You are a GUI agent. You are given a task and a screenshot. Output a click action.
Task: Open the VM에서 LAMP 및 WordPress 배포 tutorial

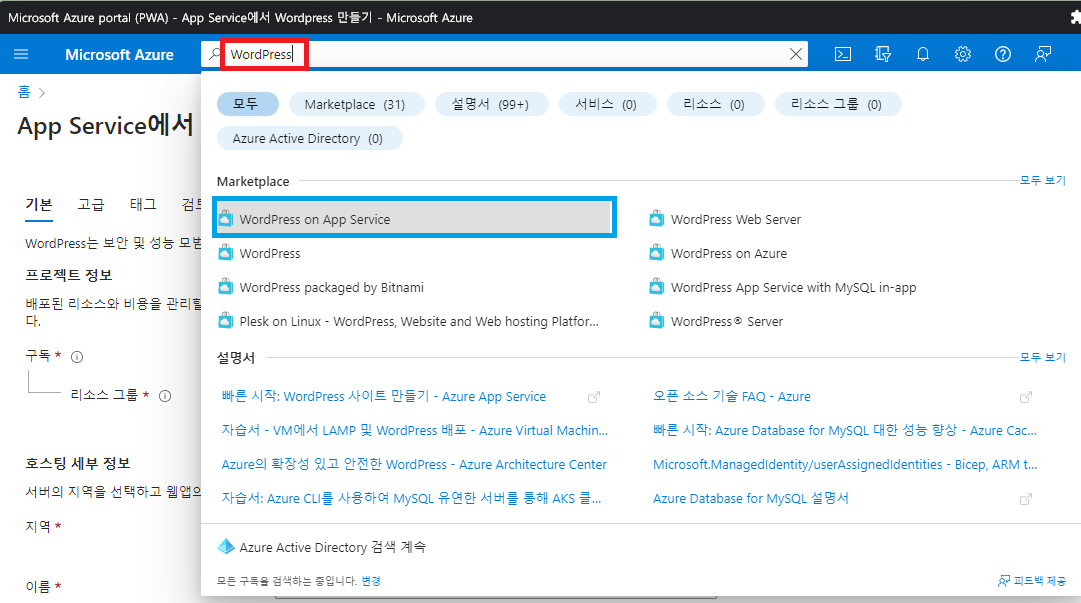tap(414, 430)
